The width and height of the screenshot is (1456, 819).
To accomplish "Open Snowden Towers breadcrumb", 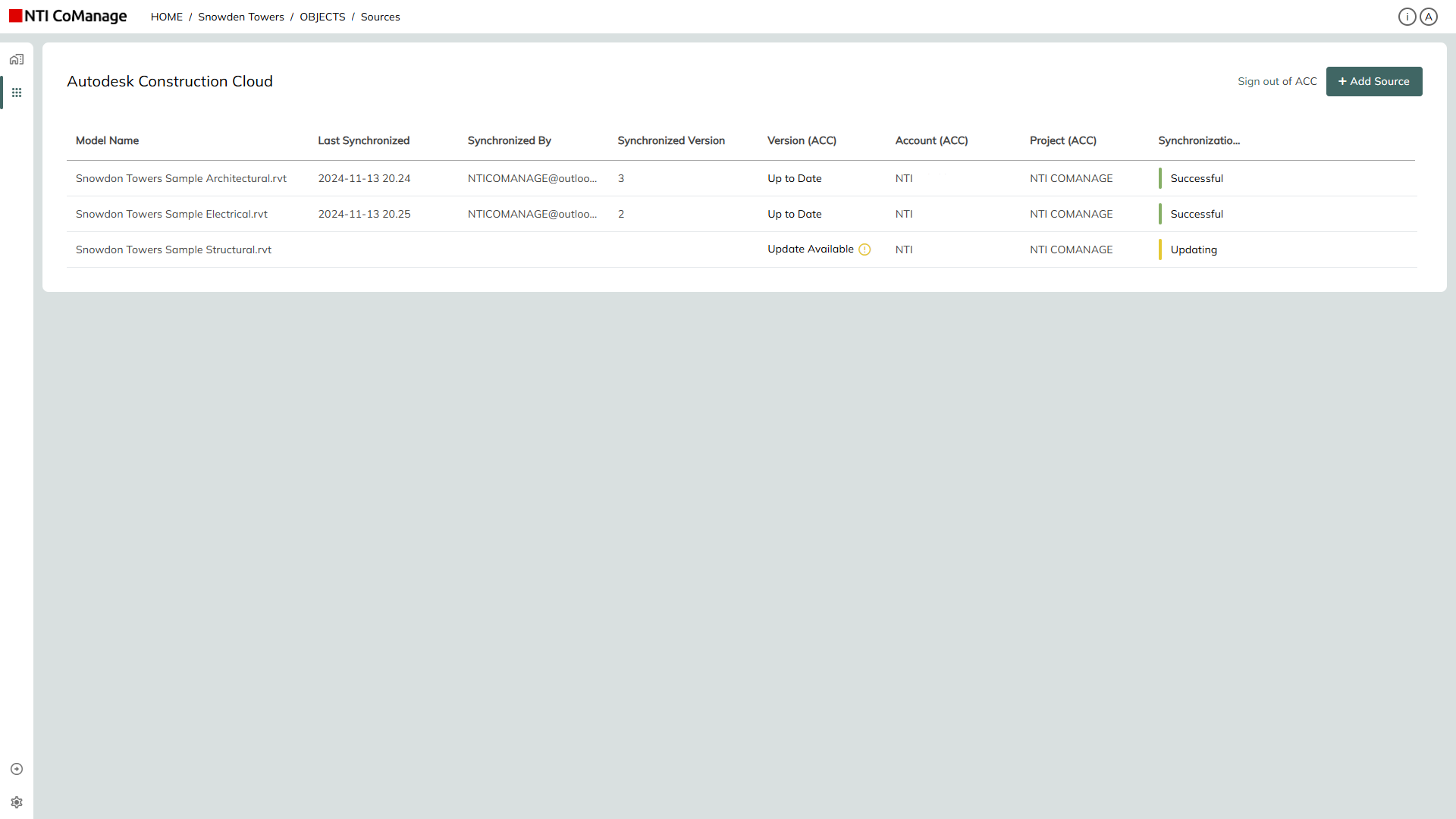I will coord(241,17).
